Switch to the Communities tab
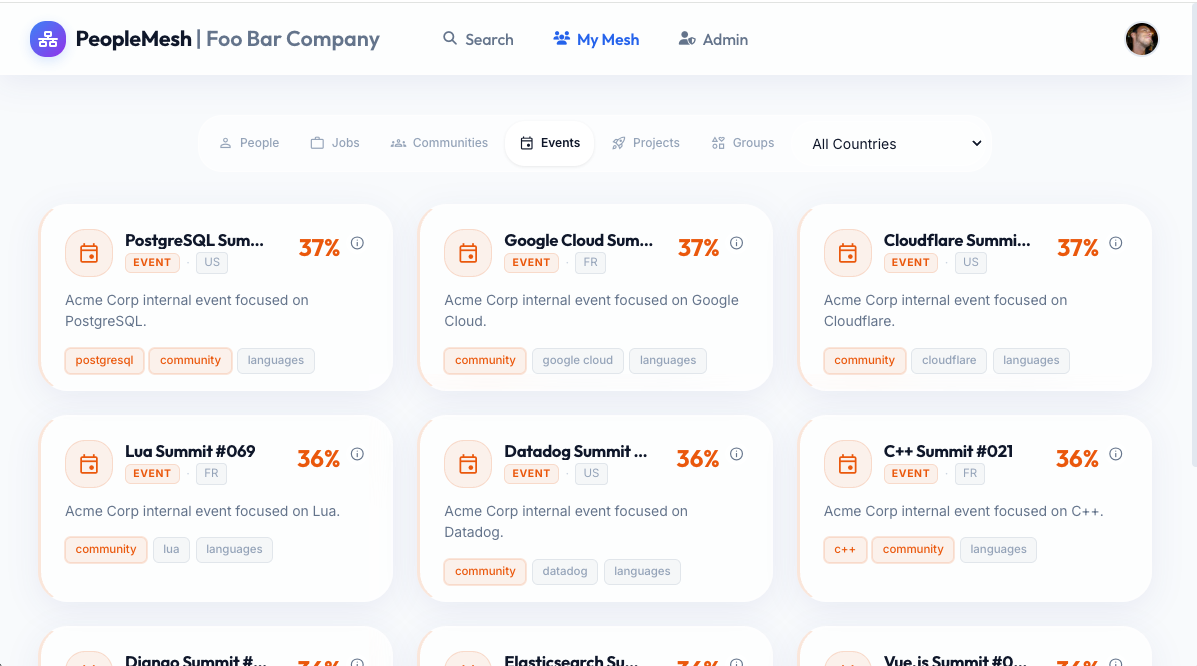 [x=439, y=143]
